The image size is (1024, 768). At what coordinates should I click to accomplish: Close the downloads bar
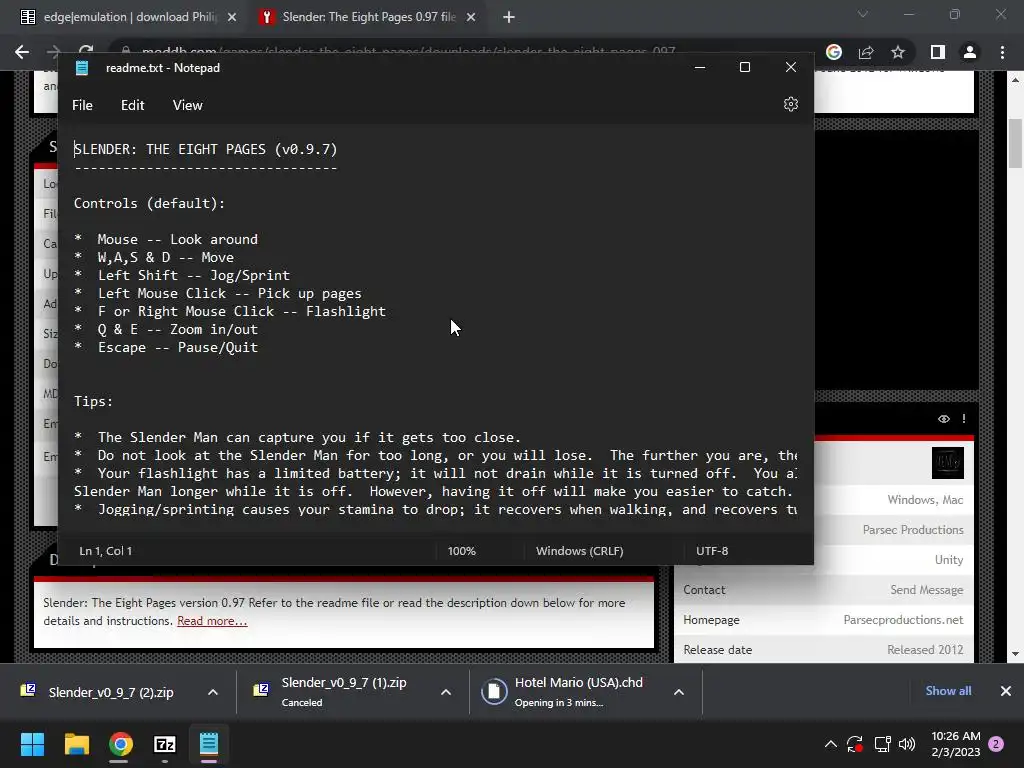[x=1006, y=691]
